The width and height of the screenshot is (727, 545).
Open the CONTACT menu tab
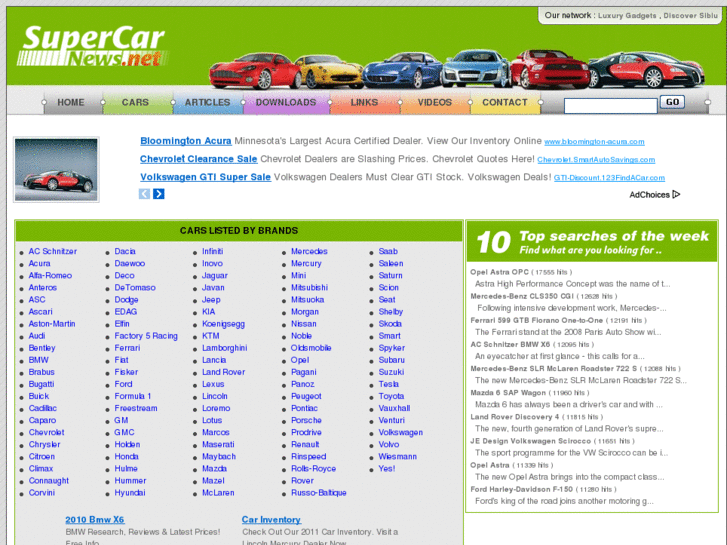coord(505,102)
